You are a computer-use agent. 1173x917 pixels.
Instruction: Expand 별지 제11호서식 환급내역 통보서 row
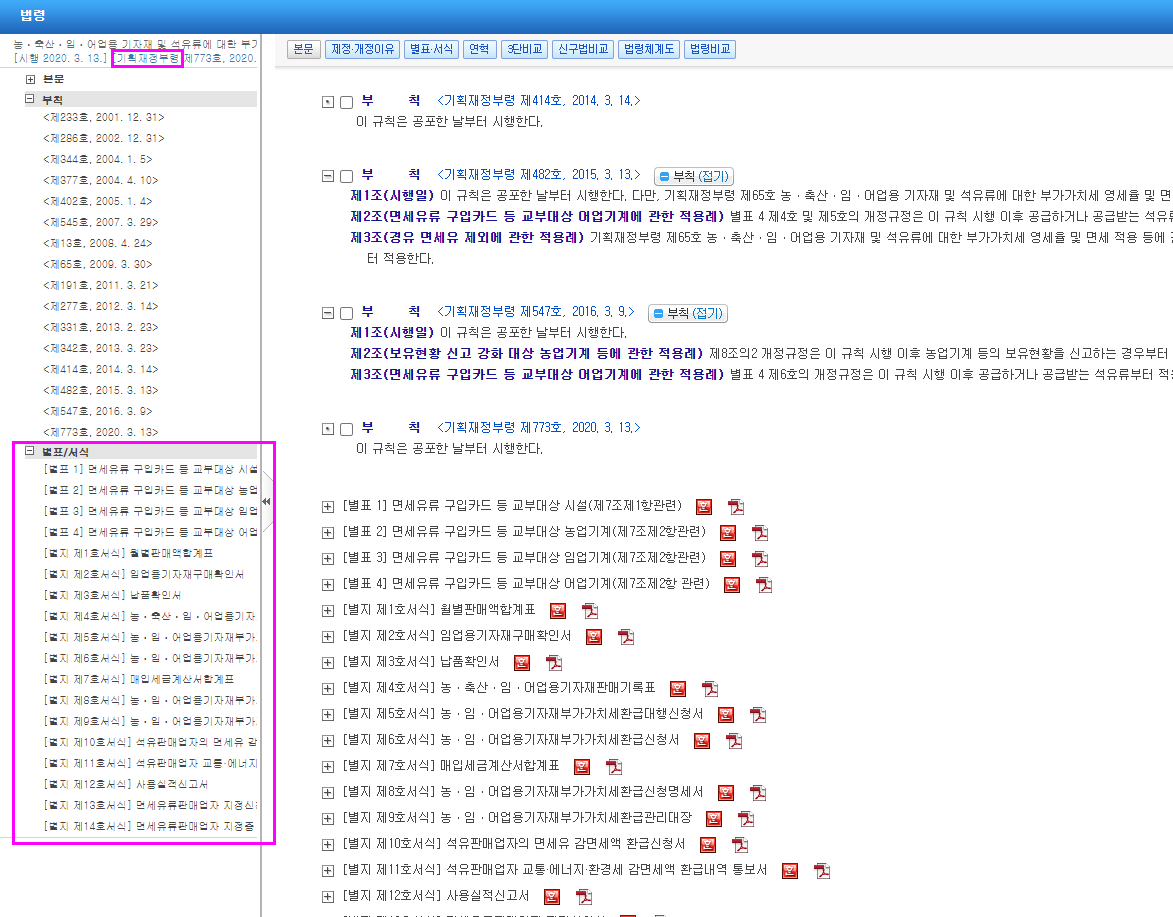coord(328,871)
